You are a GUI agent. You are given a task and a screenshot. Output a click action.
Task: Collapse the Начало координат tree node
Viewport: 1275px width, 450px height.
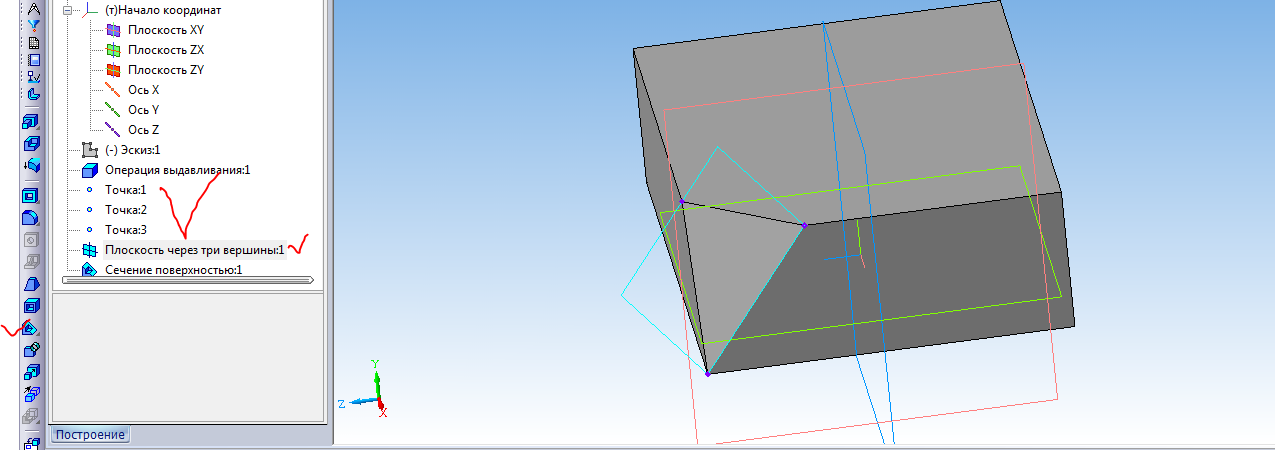click(69, 10)
